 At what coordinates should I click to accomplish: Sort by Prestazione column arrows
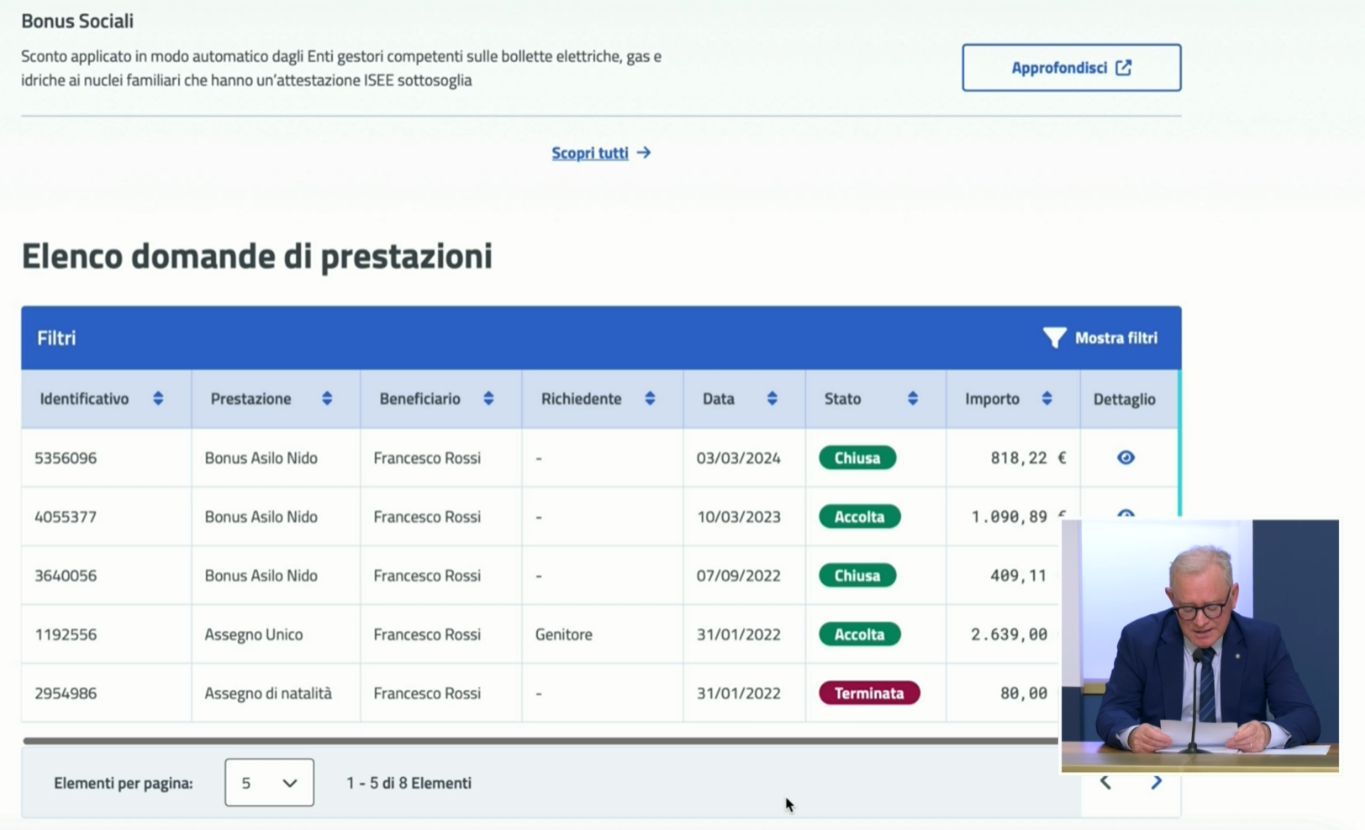coord(327,399)
